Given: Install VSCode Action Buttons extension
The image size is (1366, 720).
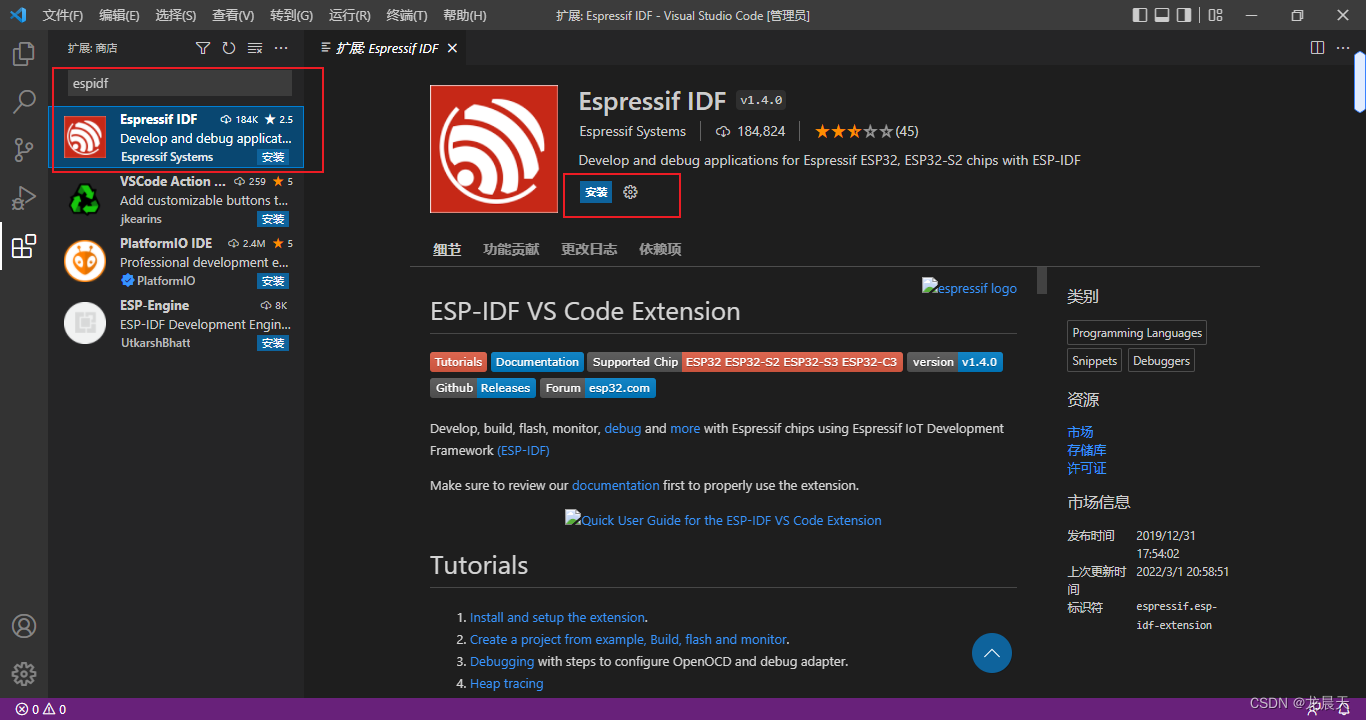Looking at the screenshot, I should pyautogui.click(x=273, y=219).
